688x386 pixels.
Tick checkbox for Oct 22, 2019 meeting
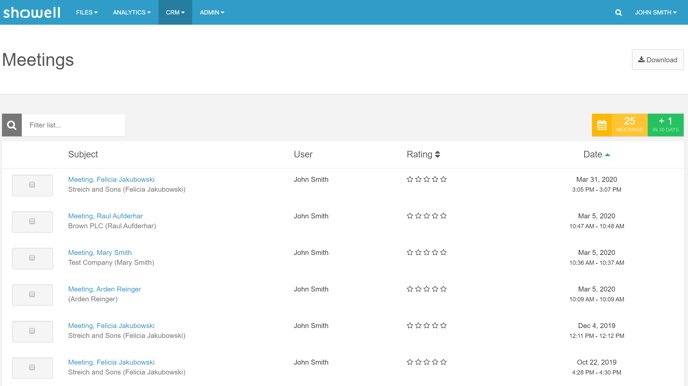[32, 368]
